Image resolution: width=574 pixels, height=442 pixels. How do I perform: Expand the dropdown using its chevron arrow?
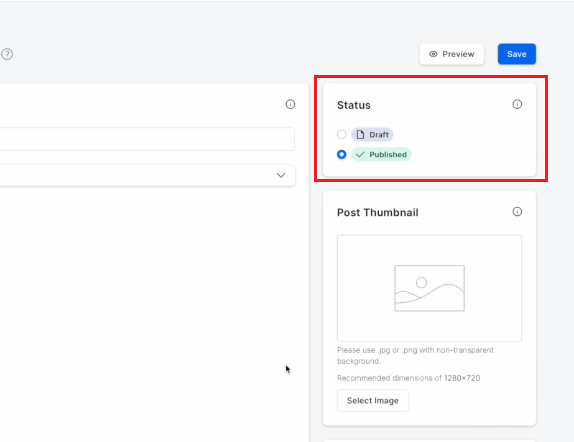point(281,175)
